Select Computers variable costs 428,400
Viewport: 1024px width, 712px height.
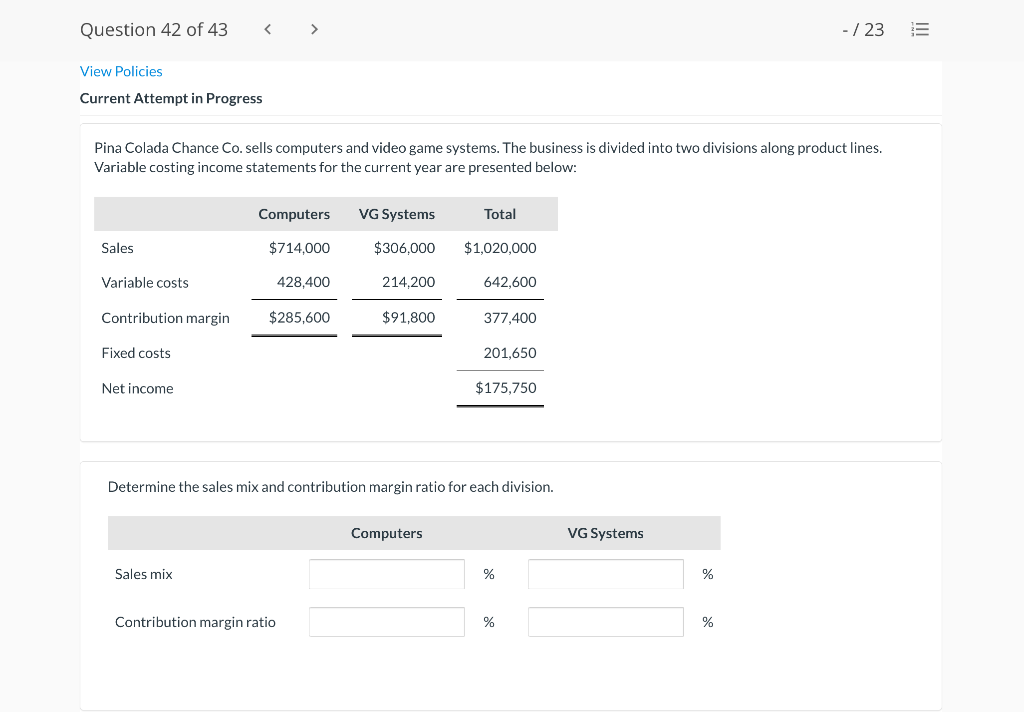(303, 282)
